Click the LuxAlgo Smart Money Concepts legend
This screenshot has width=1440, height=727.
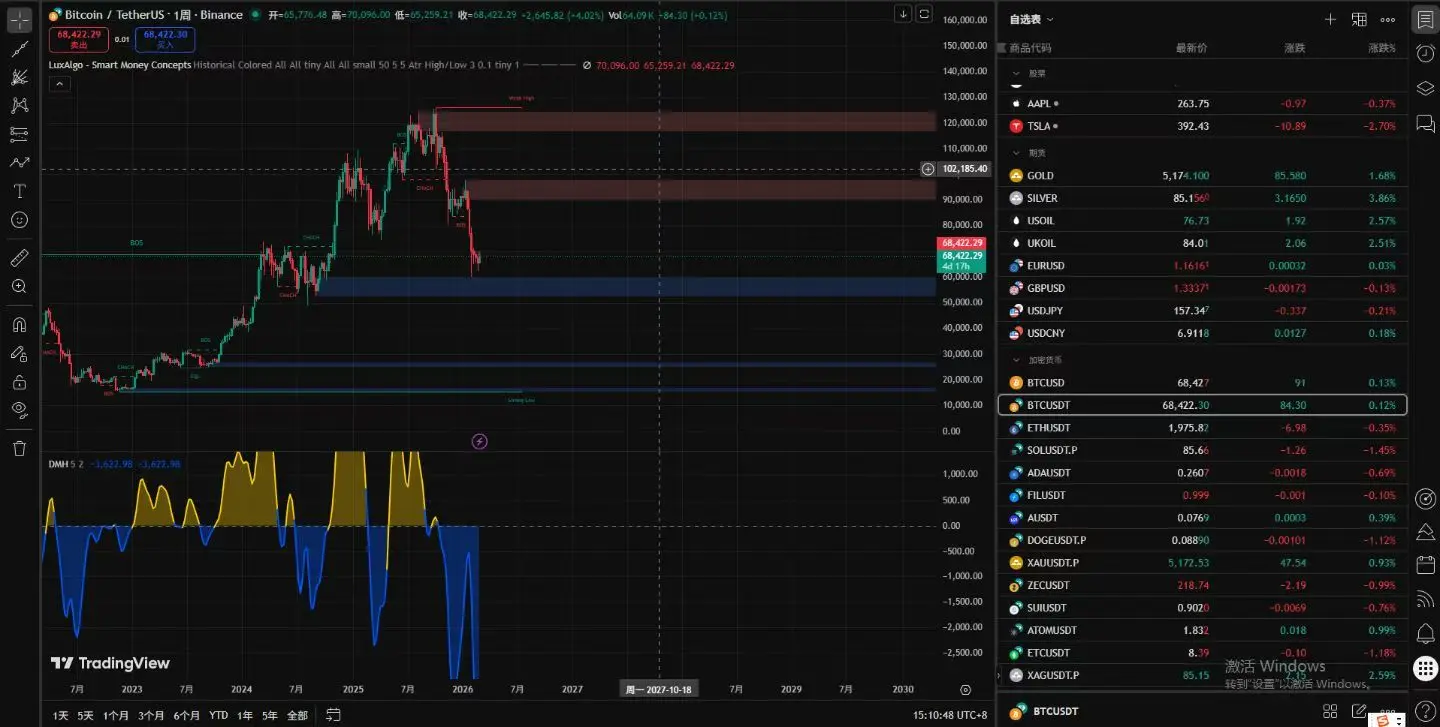pyautogui.click(x=120, y=65)
